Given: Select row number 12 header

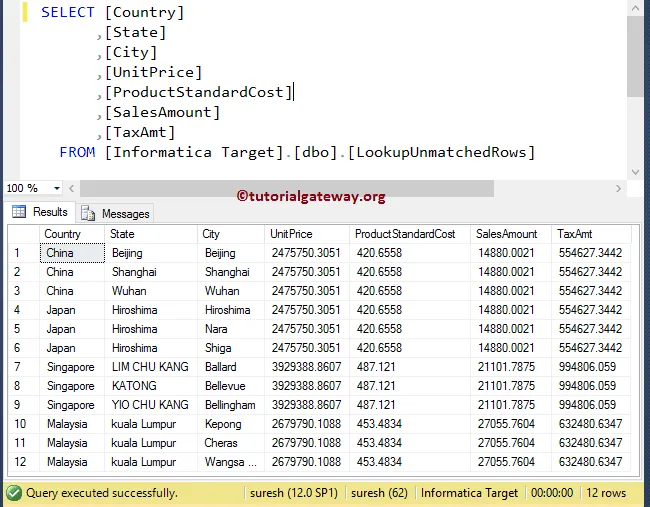Looking at the screenshot, I should point(24,462).
